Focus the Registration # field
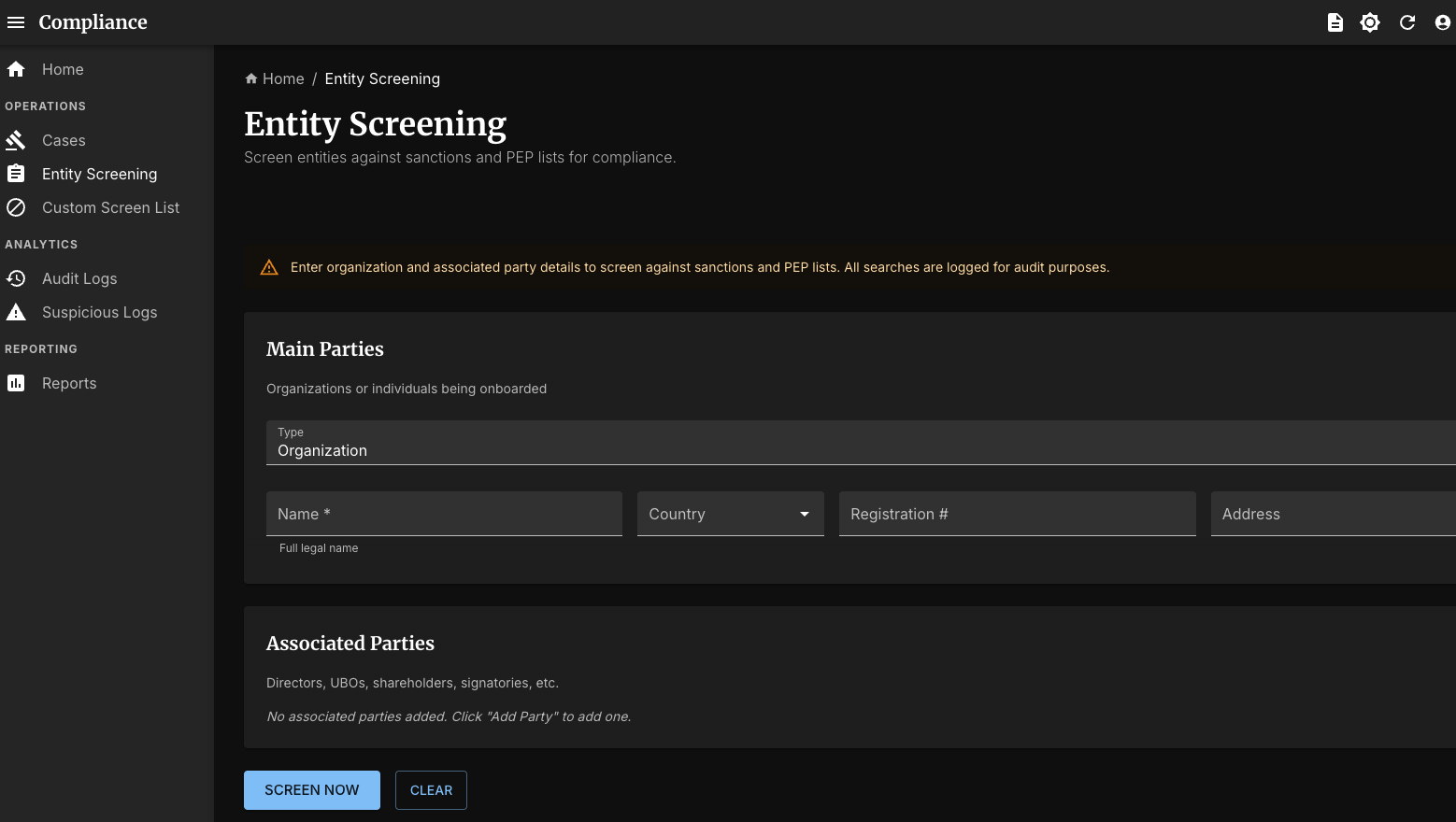 [x=1018, y=514]
